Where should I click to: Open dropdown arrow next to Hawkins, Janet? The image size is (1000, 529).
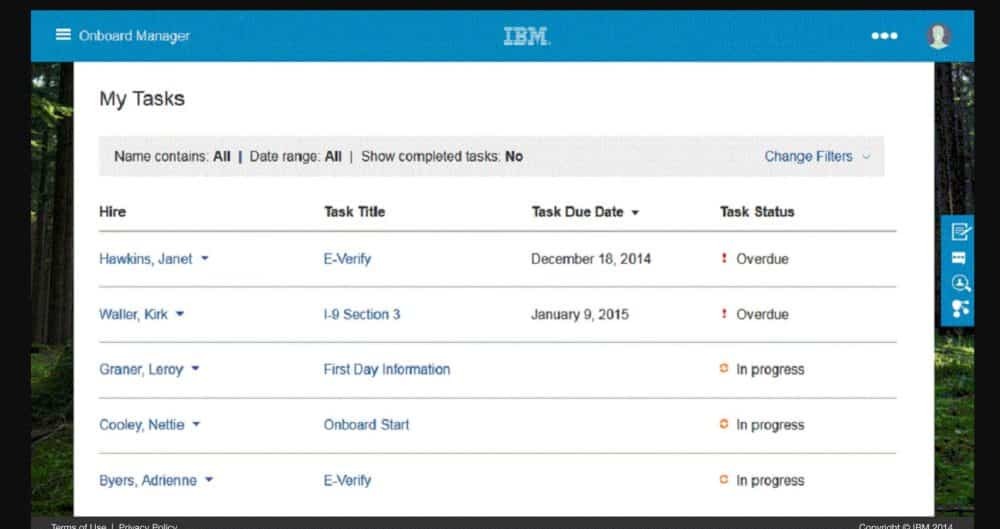[205, 258]
